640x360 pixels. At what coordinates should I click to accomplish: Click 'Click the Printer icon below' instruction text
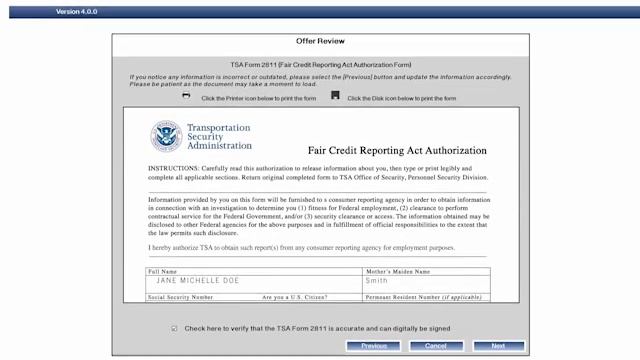[x=259, y=98]
